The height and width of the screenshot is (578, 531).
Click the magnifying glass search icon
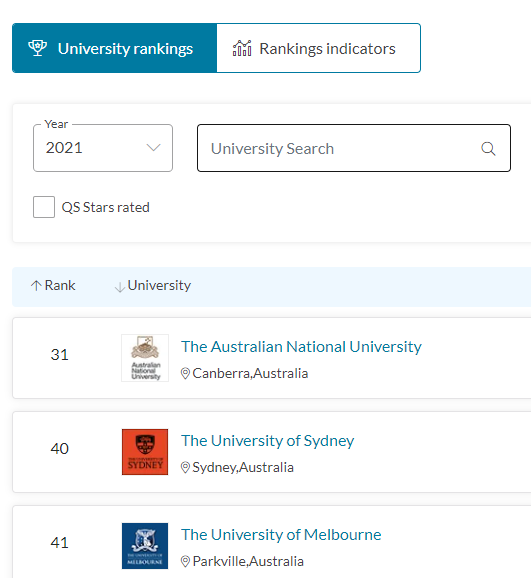tap(488, 149)
